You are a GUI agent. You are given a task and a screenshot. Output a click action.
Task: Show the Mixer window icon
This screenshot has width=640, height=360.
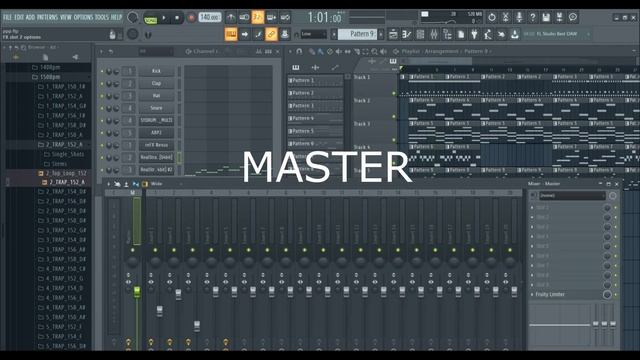(x=433, y=35)
